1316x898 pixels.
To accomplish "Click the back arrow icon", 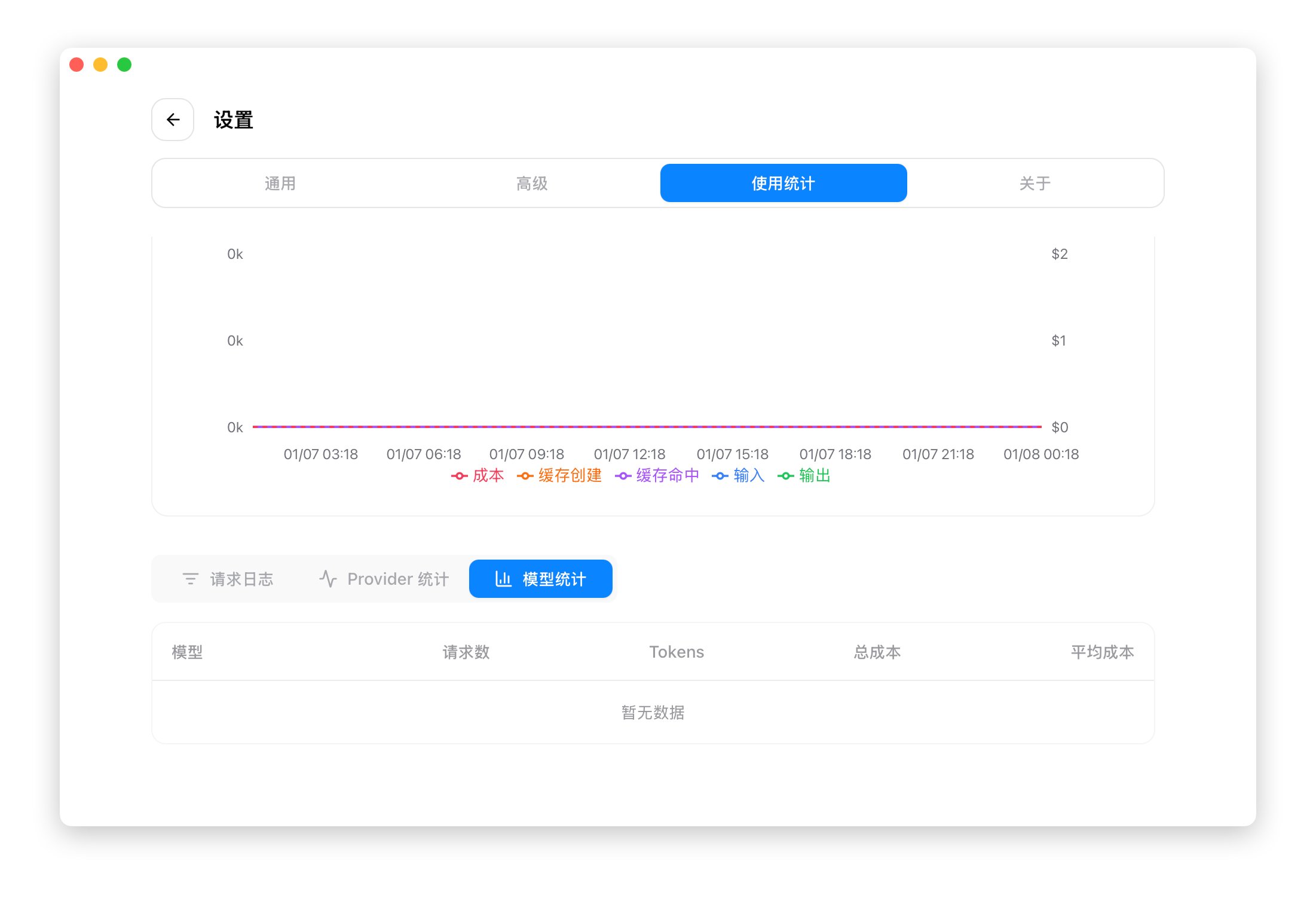I will click(173, 120).
